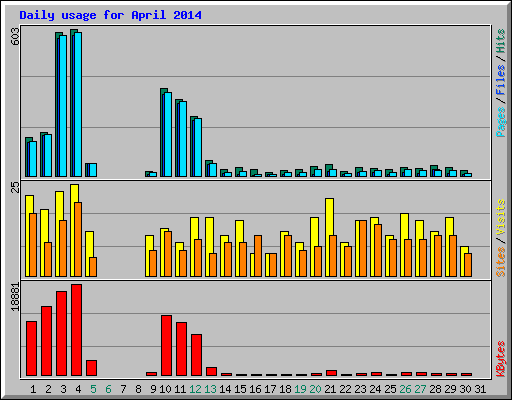Click the green 'Hits' legend label
512x400 pixels.
click(x=501, y=41)
